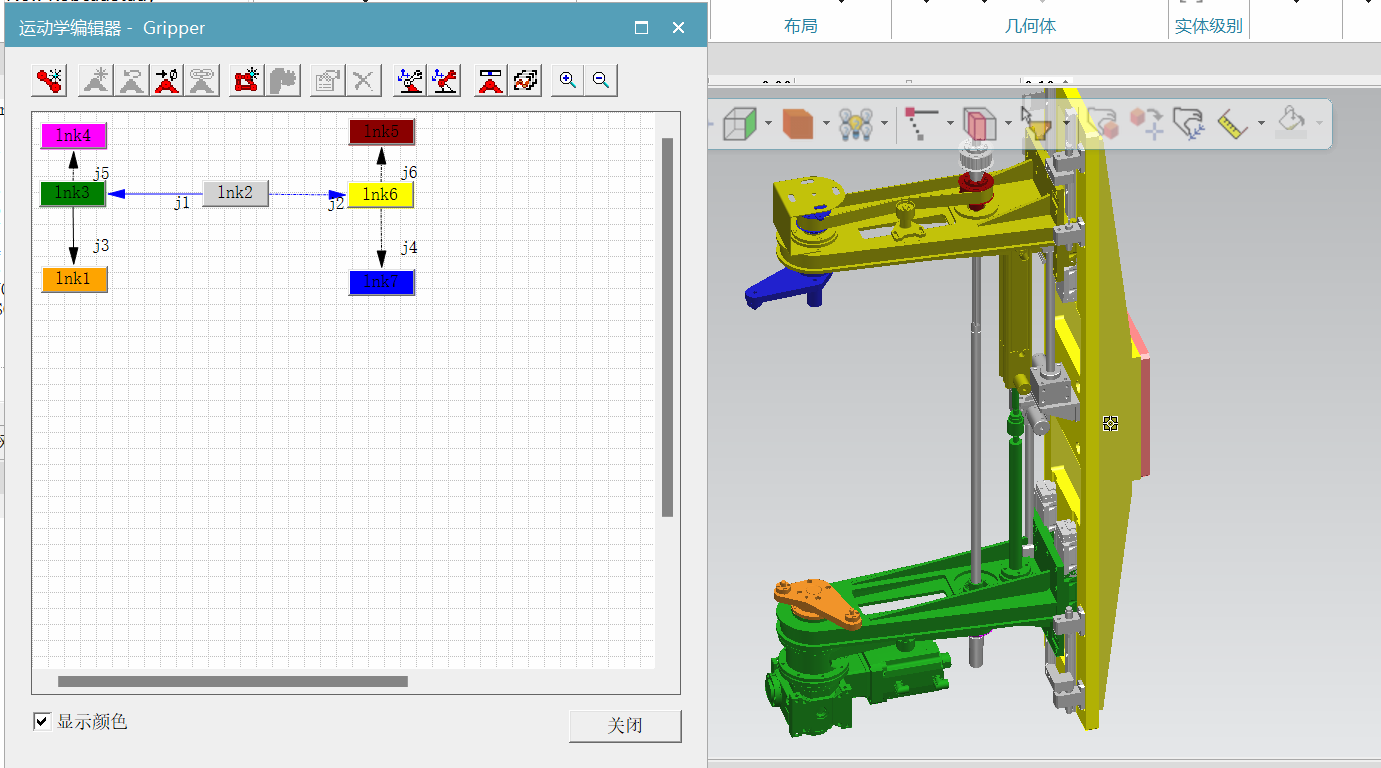Click the 几何体 ribbon group label
The width and height of the screenshot is (1381, 768).
(1030, 26)
